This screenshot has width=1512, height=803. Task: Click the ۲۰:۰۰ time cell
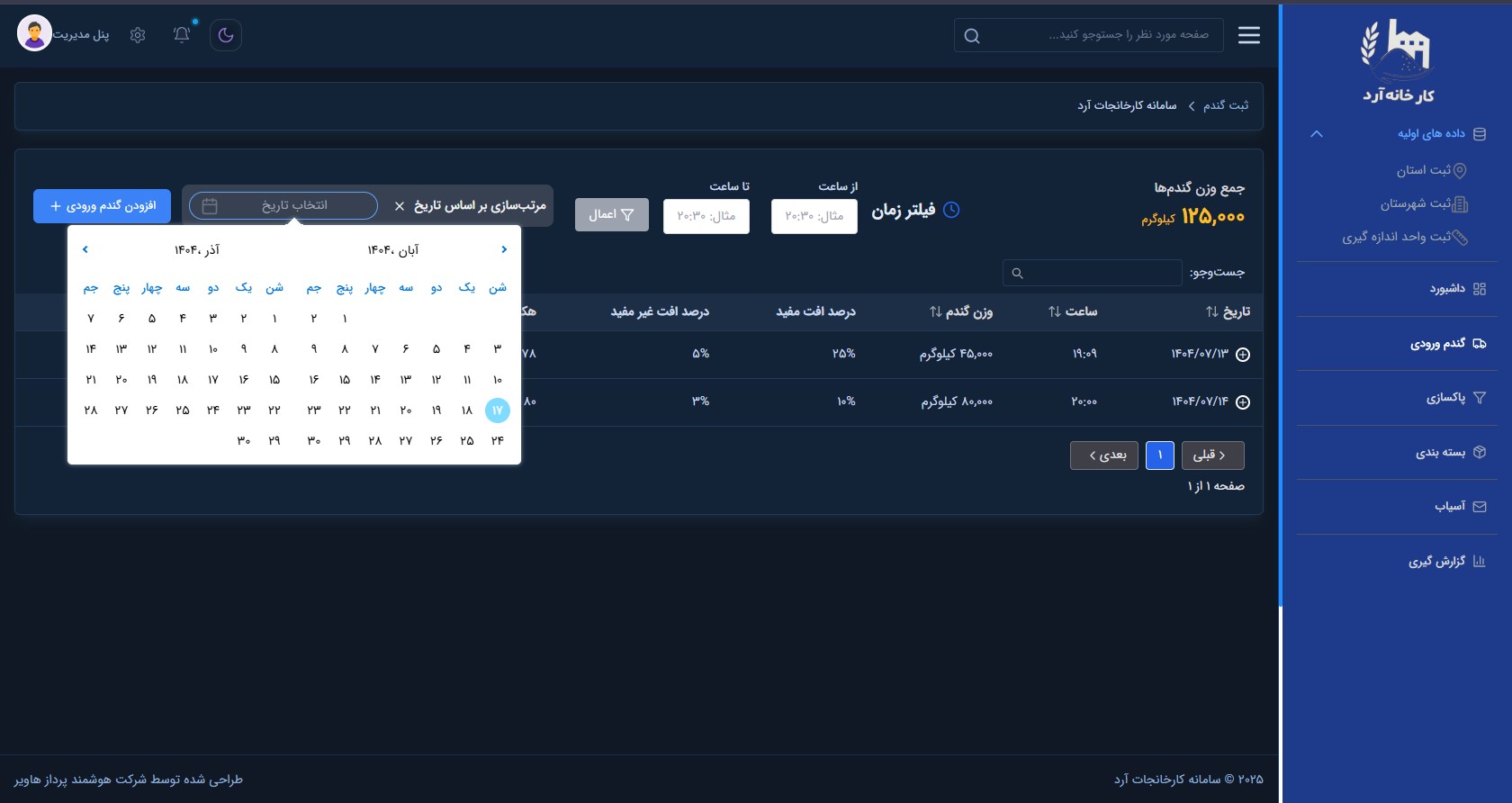click(x=1084, y=401)
